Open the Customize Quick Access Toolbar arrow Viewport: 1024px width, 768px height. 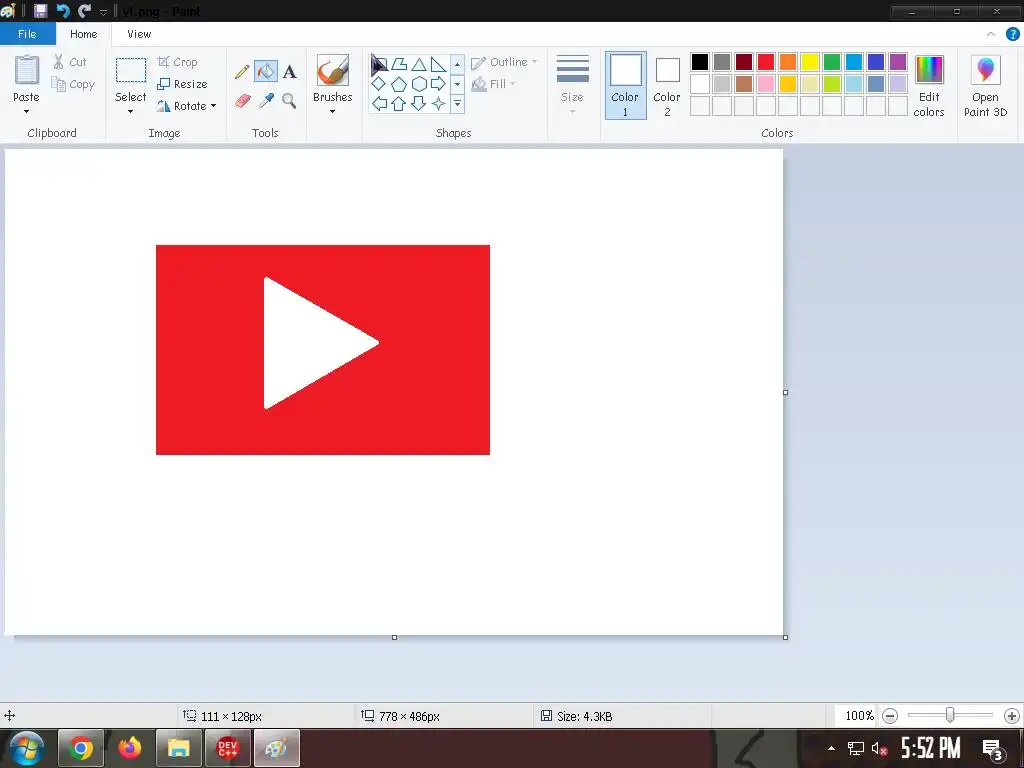pyautogui.click(x=103, y=12)
